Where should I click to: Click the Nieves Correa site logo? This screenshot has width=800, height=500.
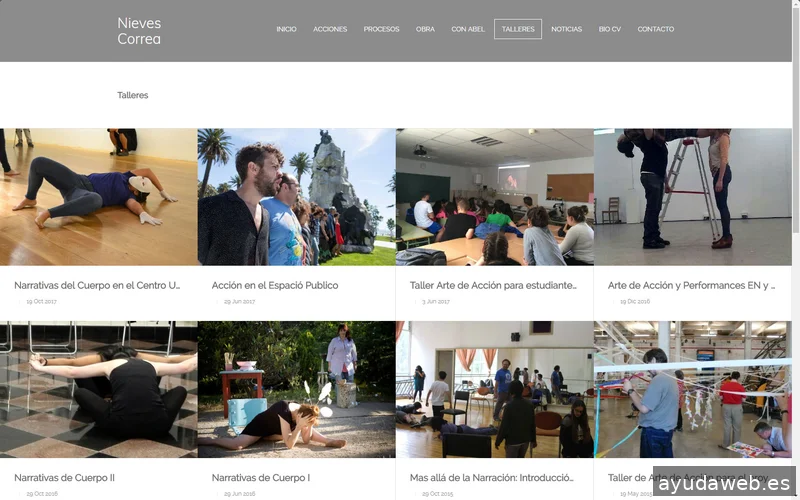(139, 31)
